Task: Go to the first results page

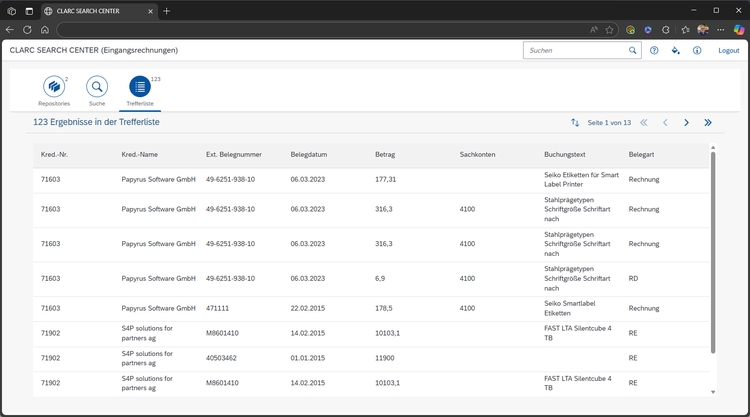Action: [644, 122]
